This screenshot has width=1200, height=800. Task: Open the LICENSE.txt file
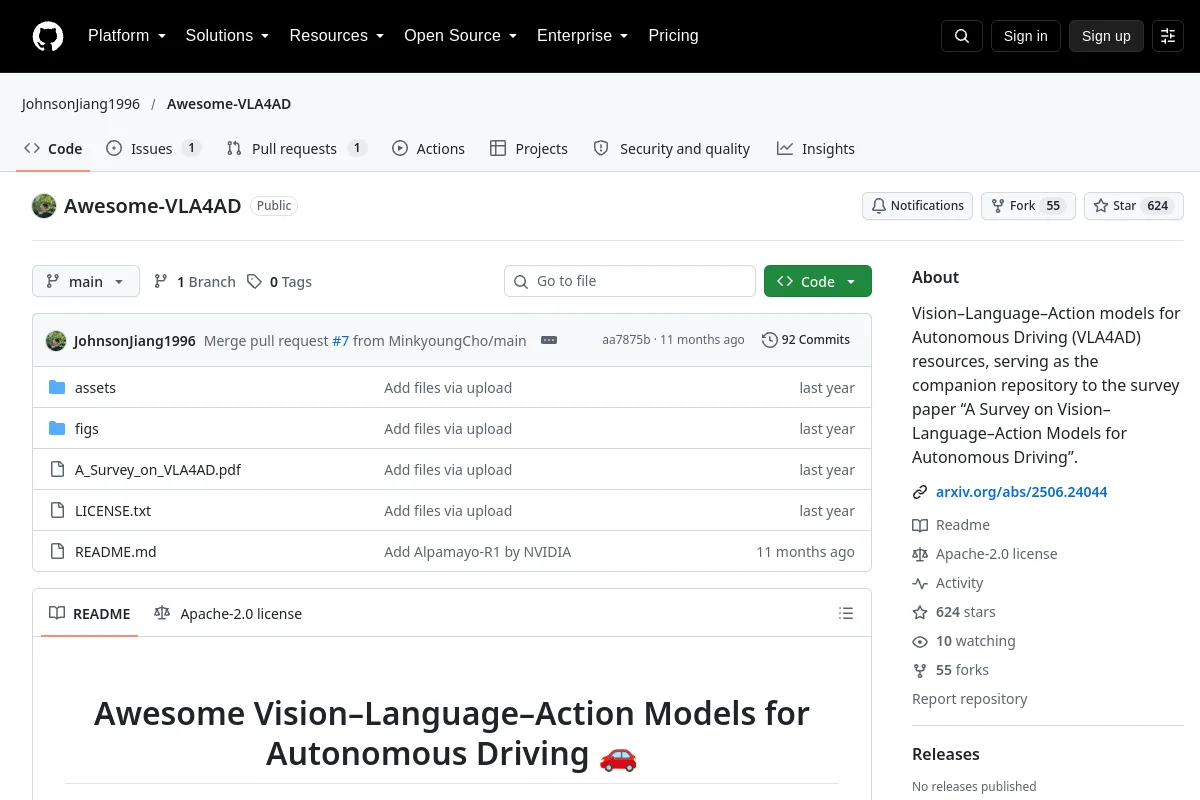pyautogui.click(x=113, y=511)
